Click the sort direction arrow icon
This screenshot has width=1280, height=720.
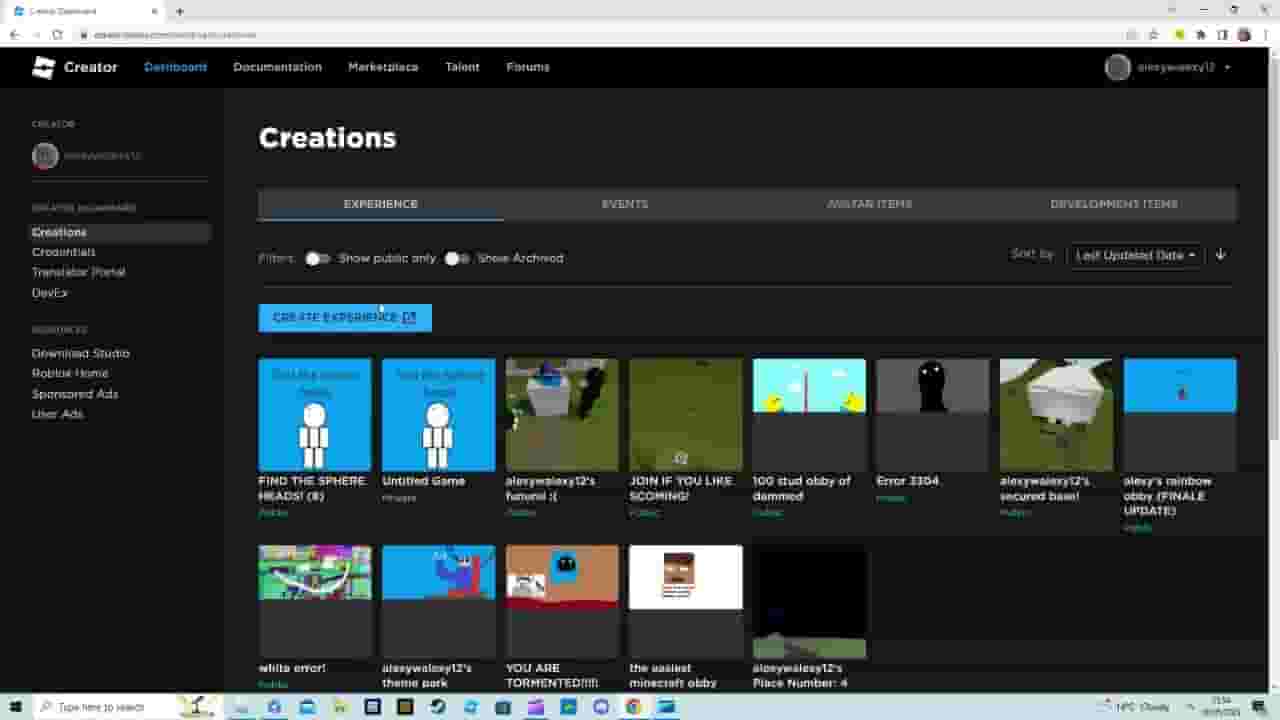point(1221,255)
